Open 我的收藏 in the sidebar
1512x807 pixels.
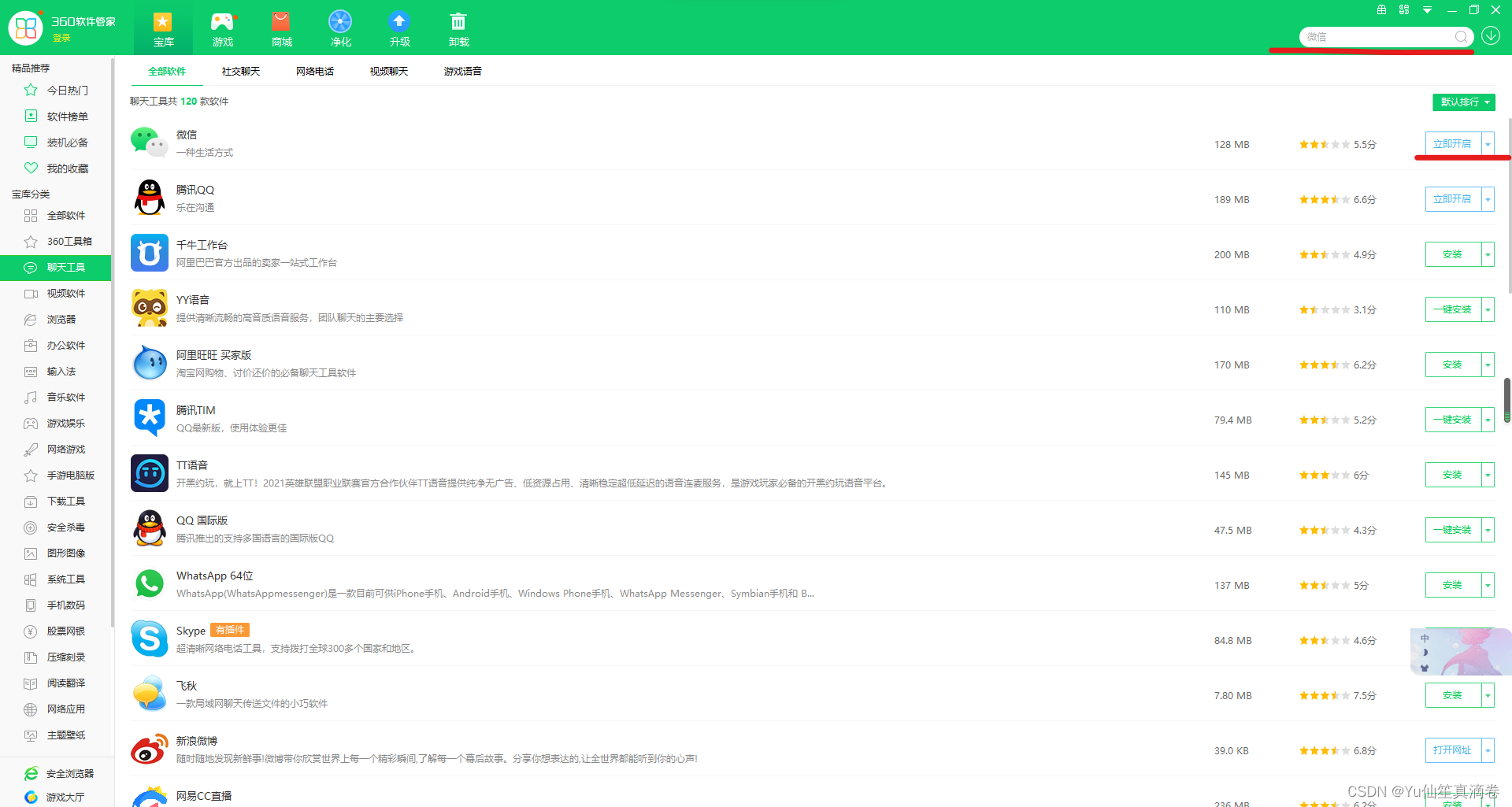[x=55, y=168]
